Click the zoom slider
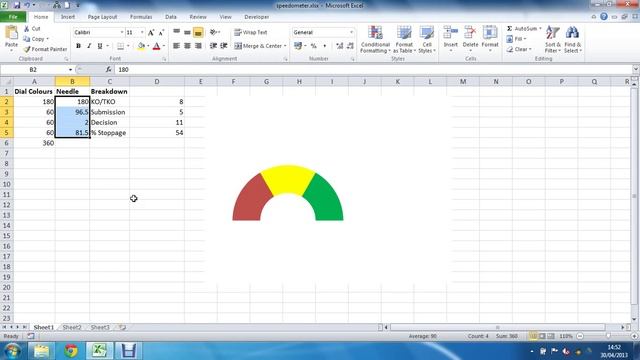This screenshot has width=640, height=360. point(607,336)
